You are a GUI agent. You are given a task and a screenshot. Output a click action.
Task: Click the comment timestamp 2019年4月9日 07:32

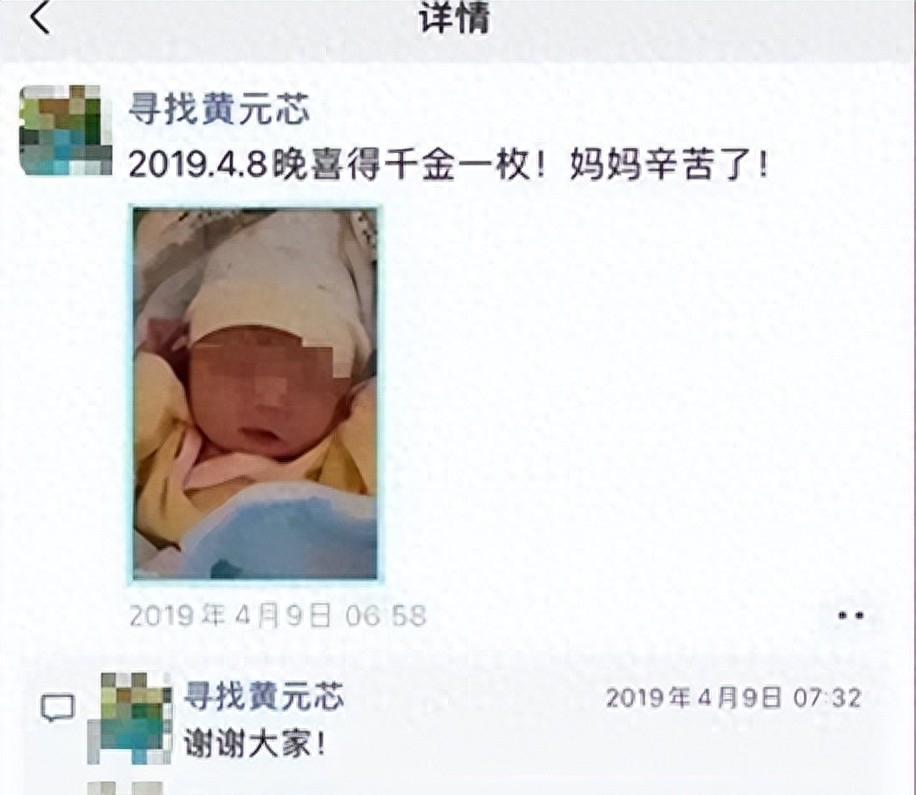coord(733,698)
